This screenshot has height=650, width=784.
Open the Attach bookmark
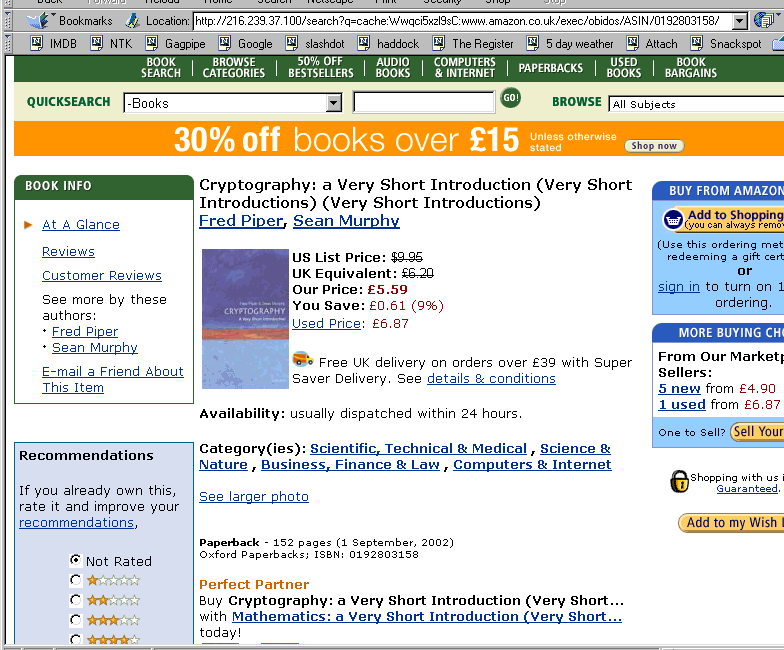(x=652, y=44)
